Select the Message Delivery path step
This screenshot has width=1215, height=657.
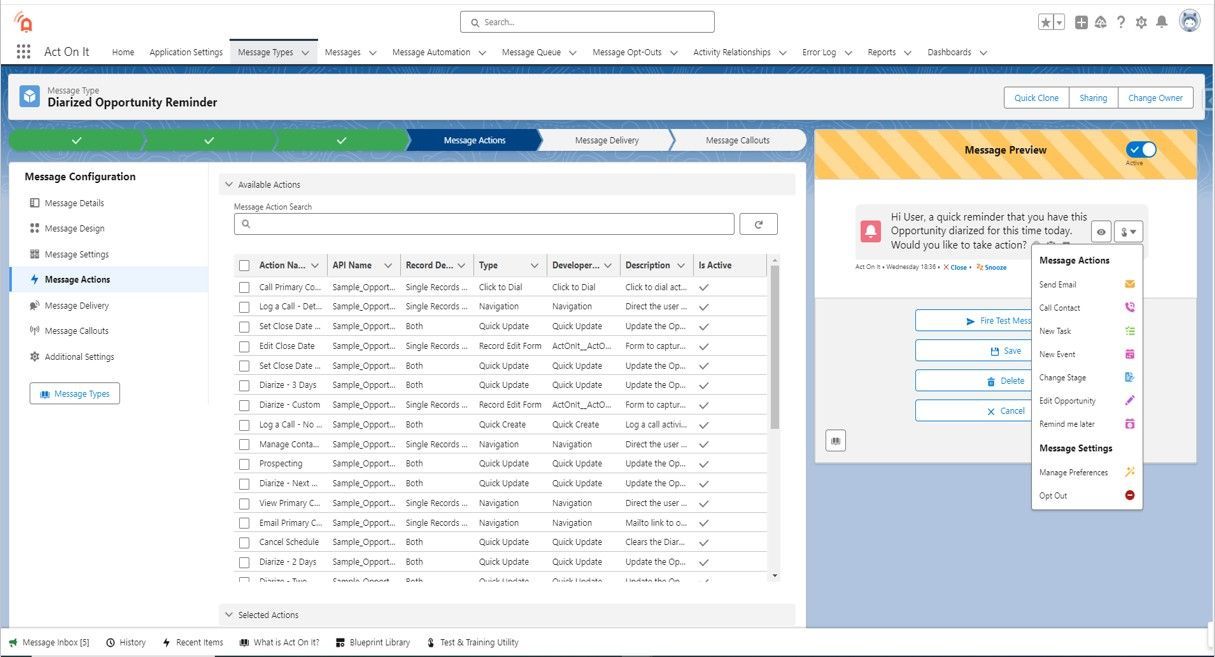(x=606, y=140)
